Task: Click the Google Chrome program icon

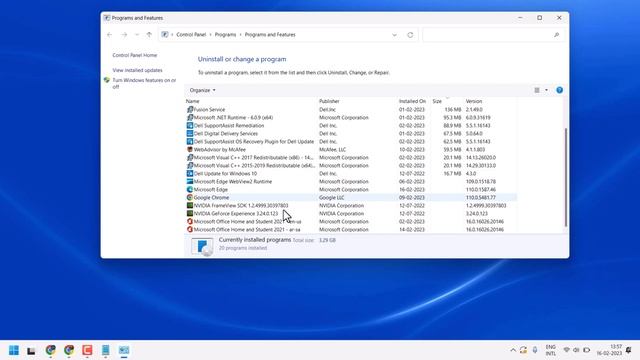Action: click(x=190, y=198)
